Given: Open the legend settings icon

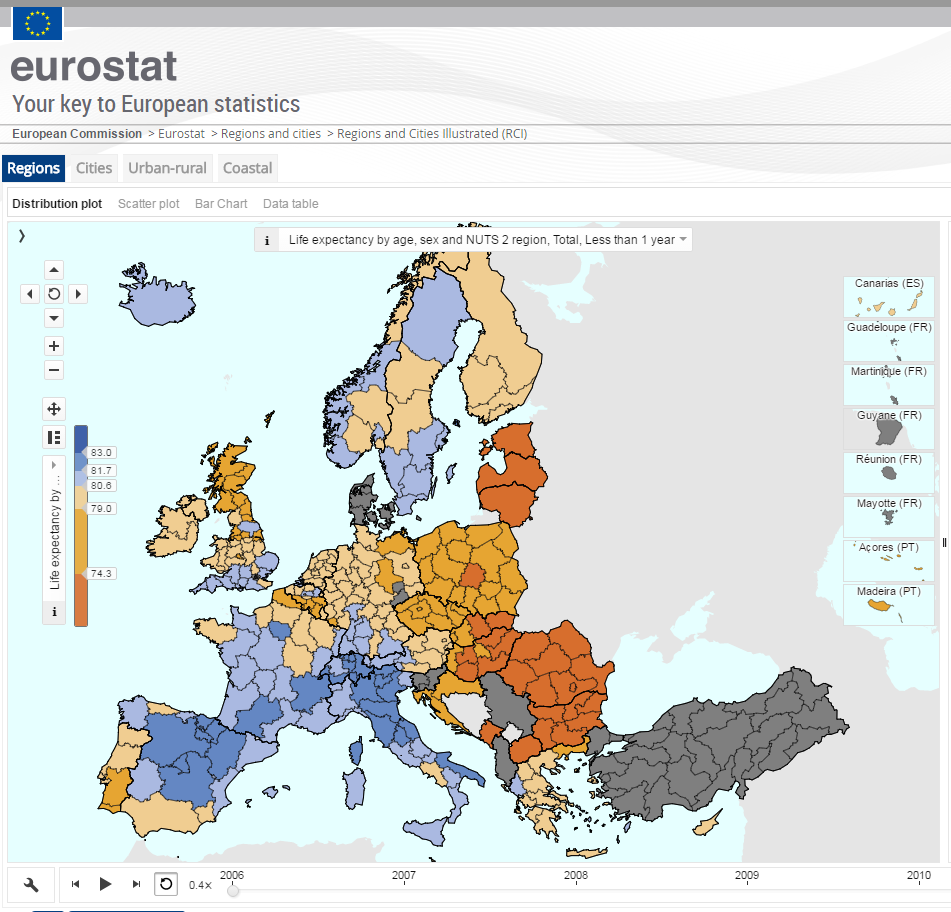Looking at the screenshot, I should point(53,437).
